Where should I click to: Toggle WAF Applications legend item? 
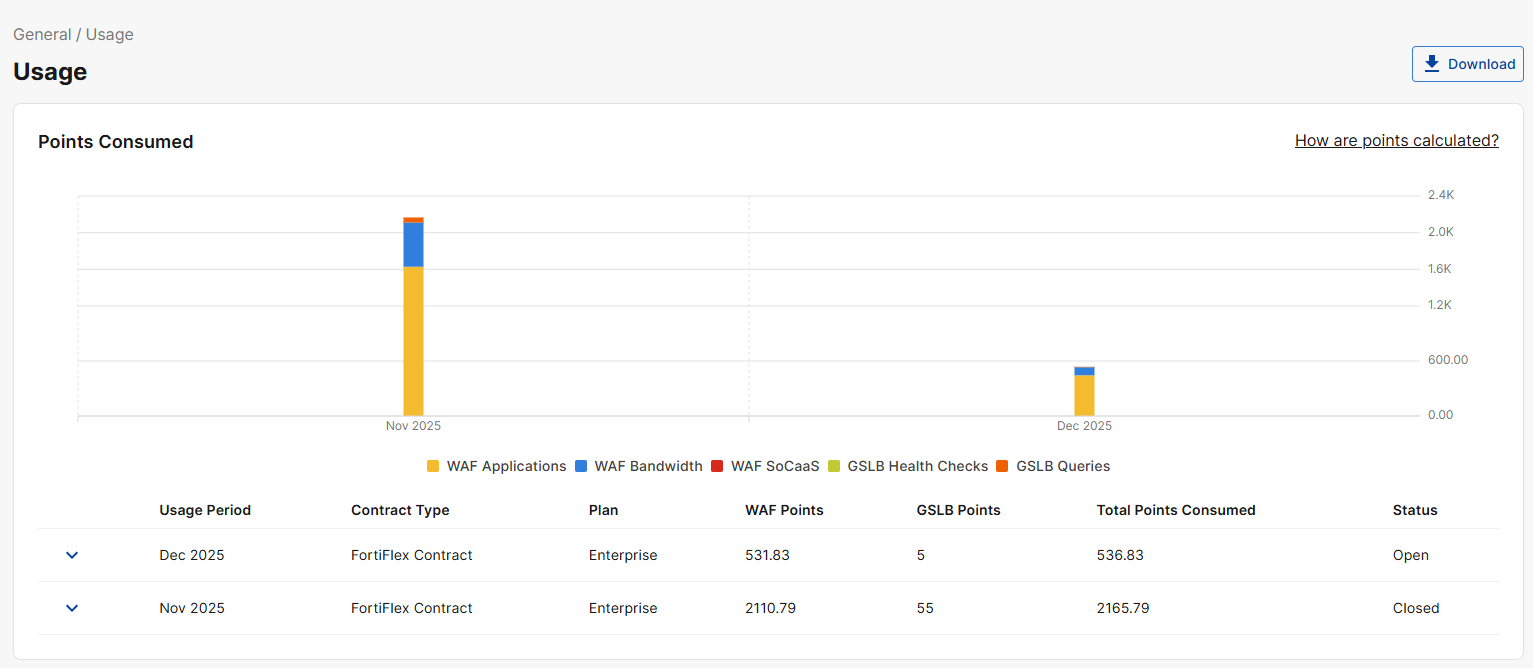pyautogui.click(x=497, y=466)
